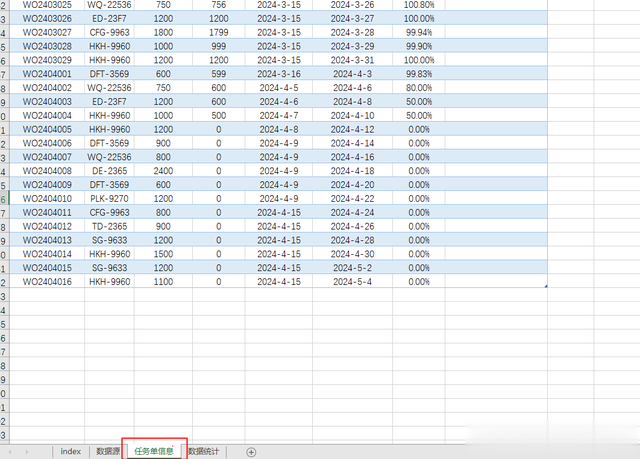Click cell WO2404014
The image size is (640, 459).
click(x=47, y=254)
